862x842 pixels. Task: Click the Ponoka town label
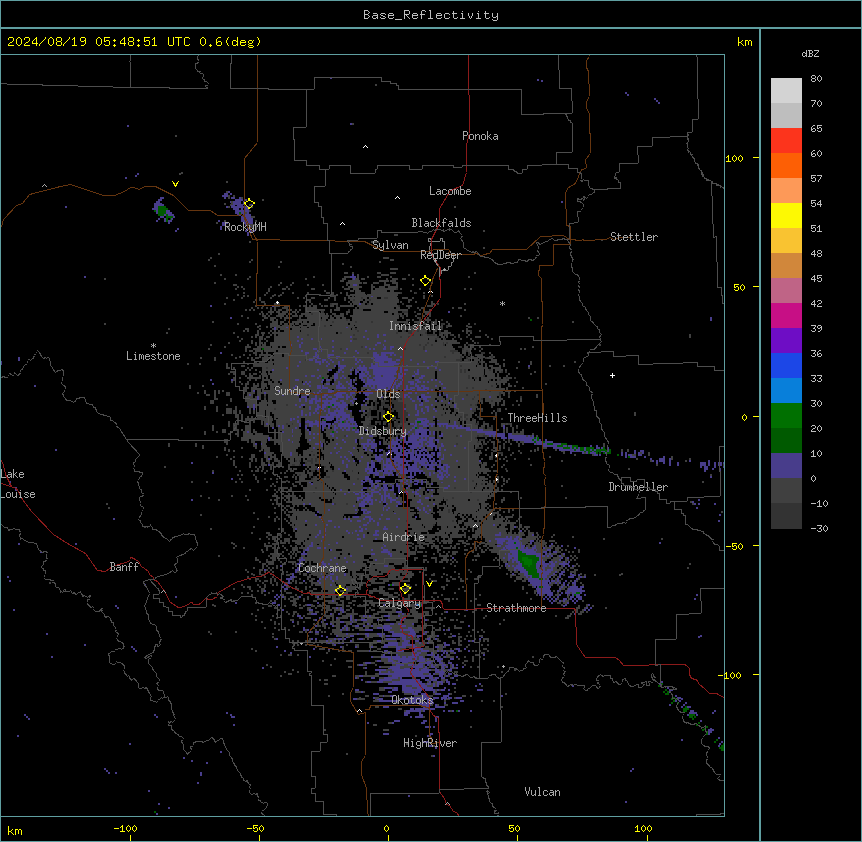click(480, 136)
